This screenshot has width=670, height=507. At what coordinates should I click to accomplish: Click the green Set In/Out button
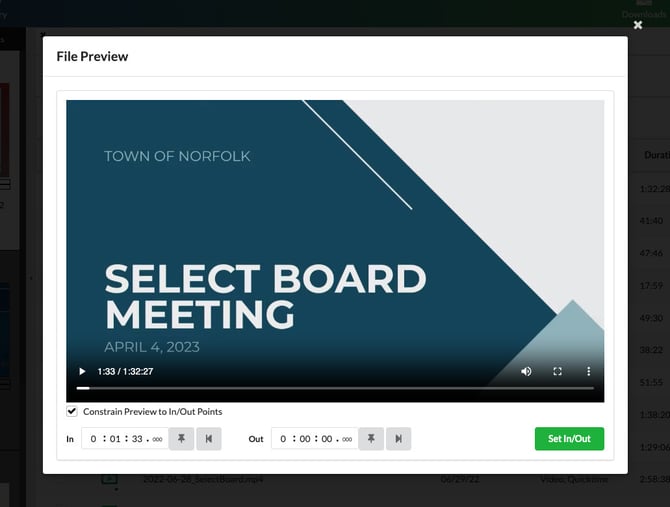click(569, 439)
